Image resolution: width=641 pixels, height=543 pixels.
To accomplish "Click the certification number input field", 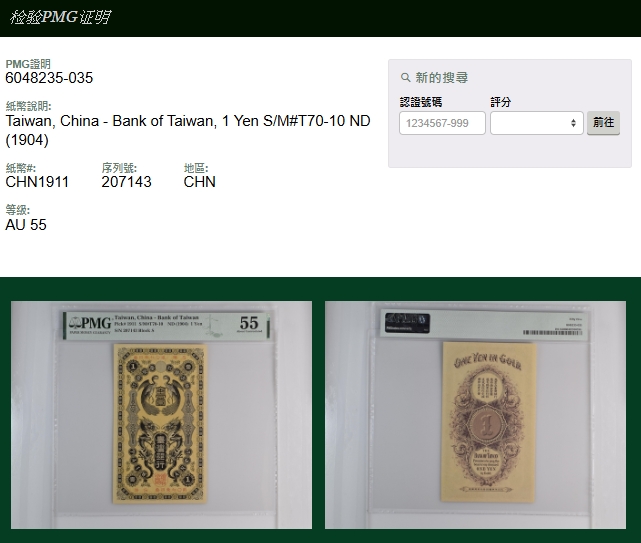I will [x=442, y=123].
